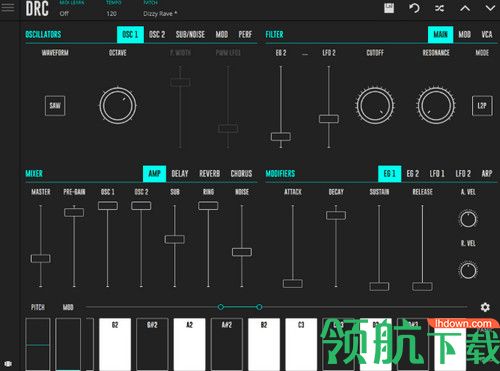Click the save patch disk icon
This screenshot has height=371, width=500.
389,8
